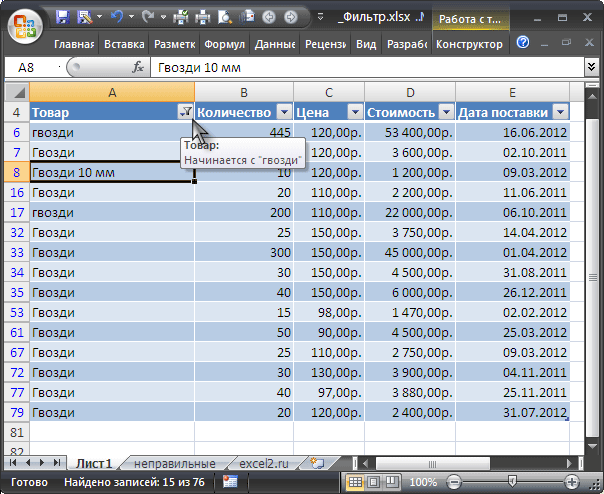Click the formula bar text Гвозди 10 мм
The image size is (604, 494).
point(199,68)
